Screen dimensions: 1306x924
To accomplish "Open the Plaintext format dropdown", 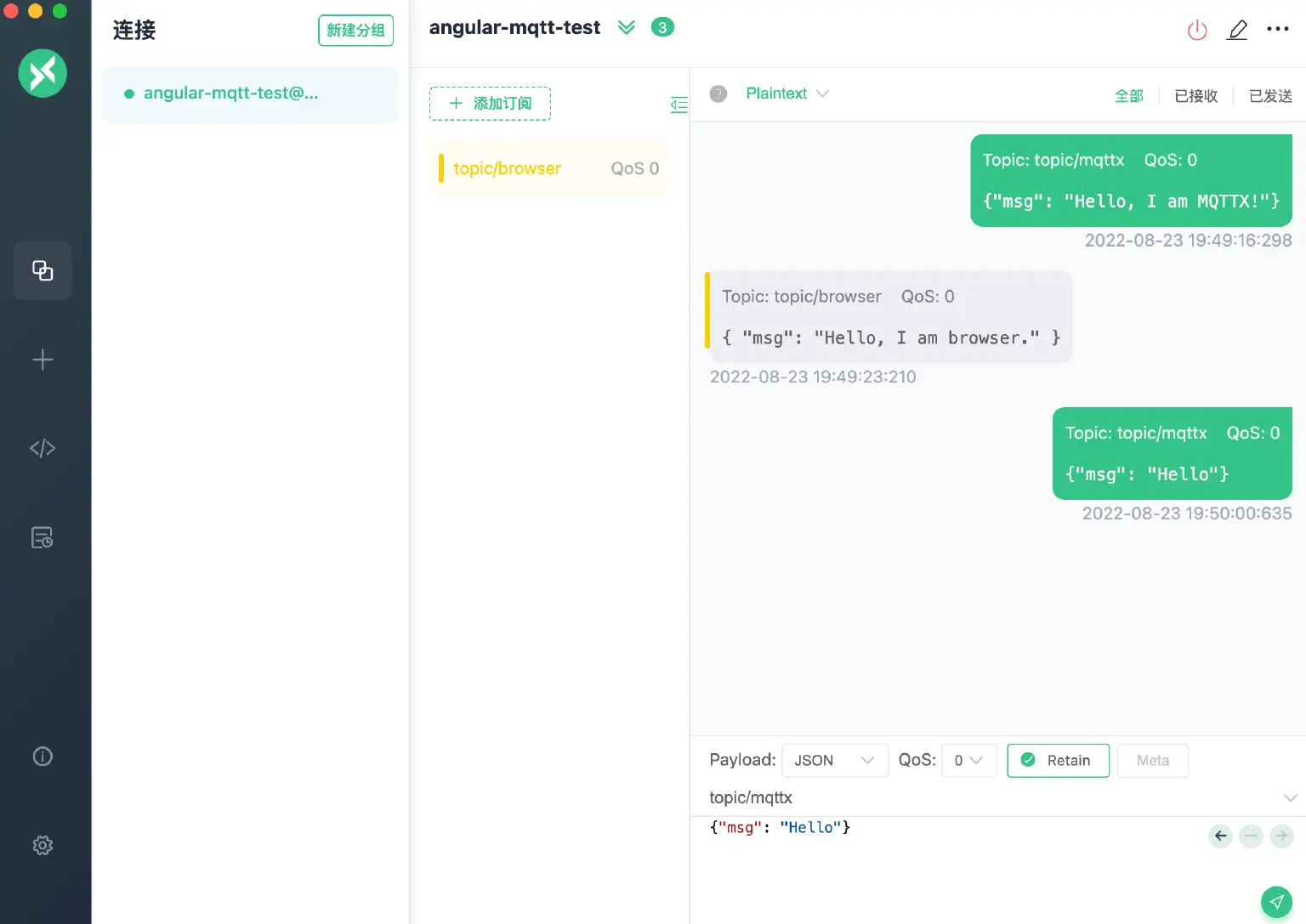I will [x=785, y=94].
